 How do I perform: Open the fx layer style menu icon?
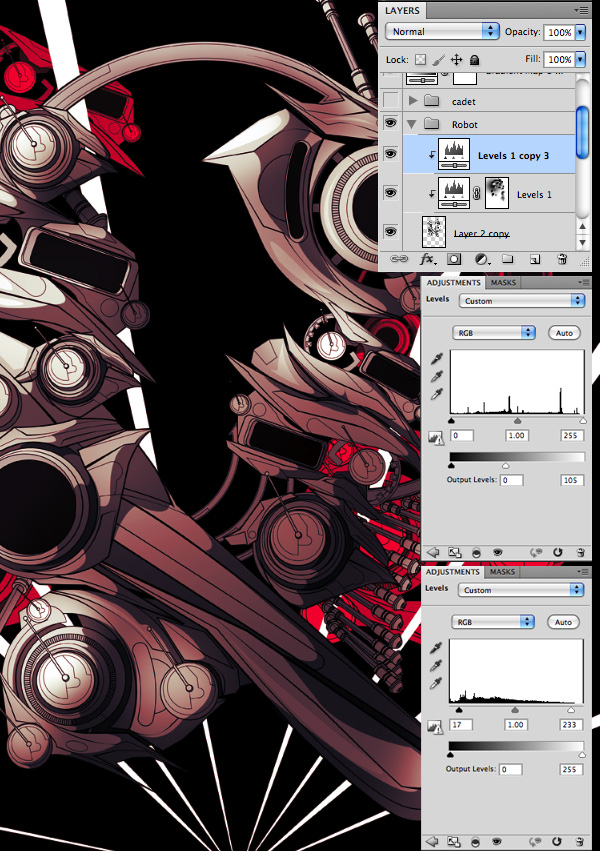[427, 259]
